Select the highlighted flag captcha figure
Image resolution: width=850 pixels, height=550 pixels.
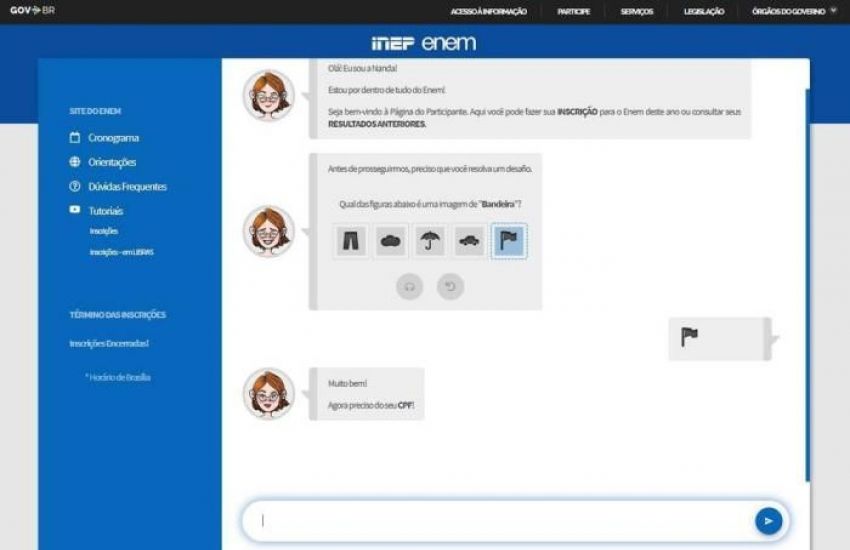click(509, 241)
